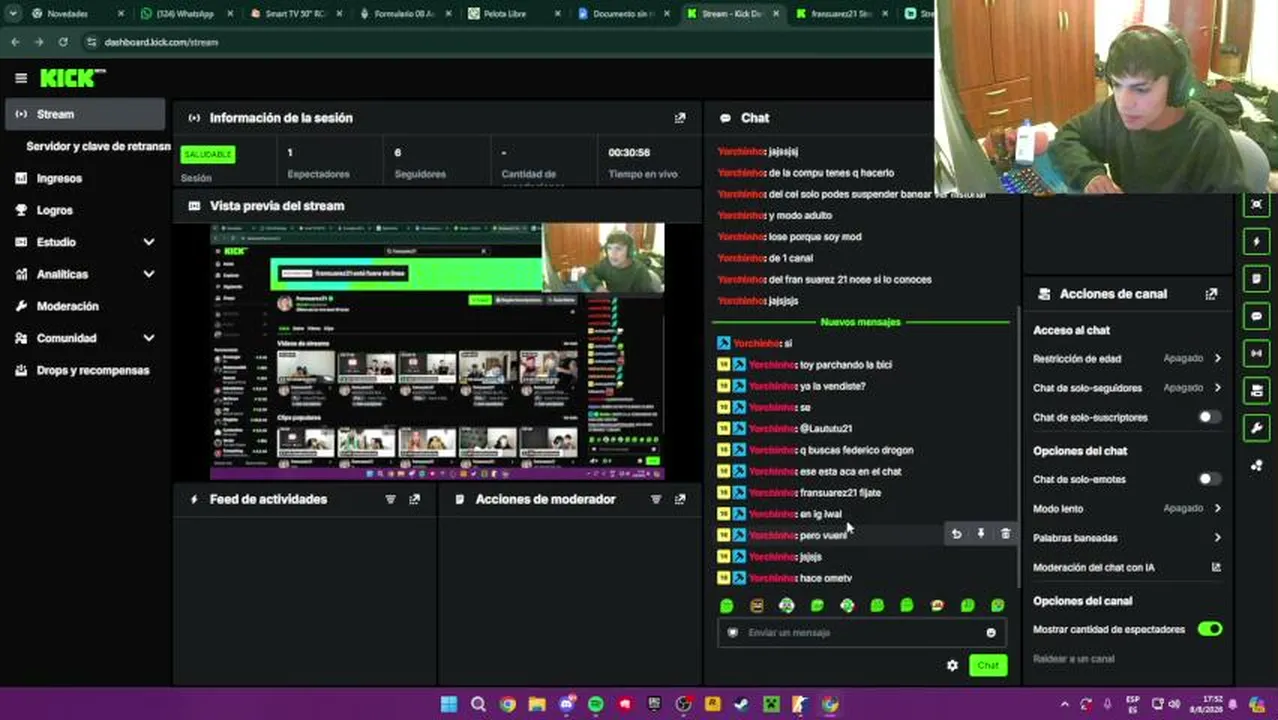Pop out the Feed de actividades panel

click(x=414, y=499)
